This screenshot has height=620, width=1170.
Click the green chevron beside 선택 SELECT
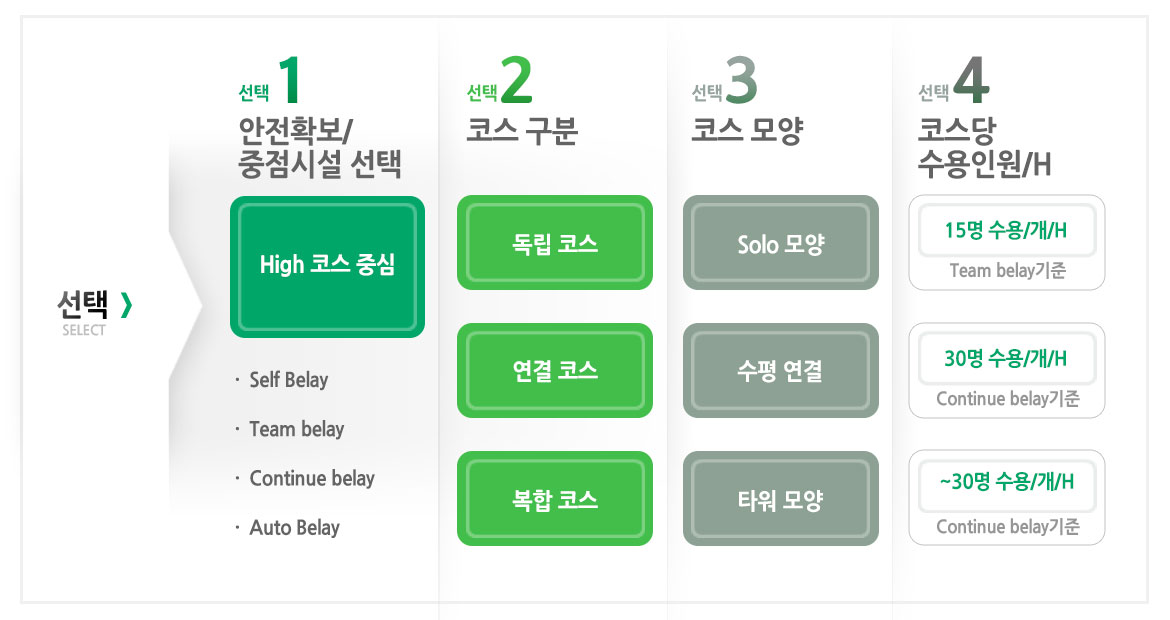pyautogui.click(x=126, y=304)
